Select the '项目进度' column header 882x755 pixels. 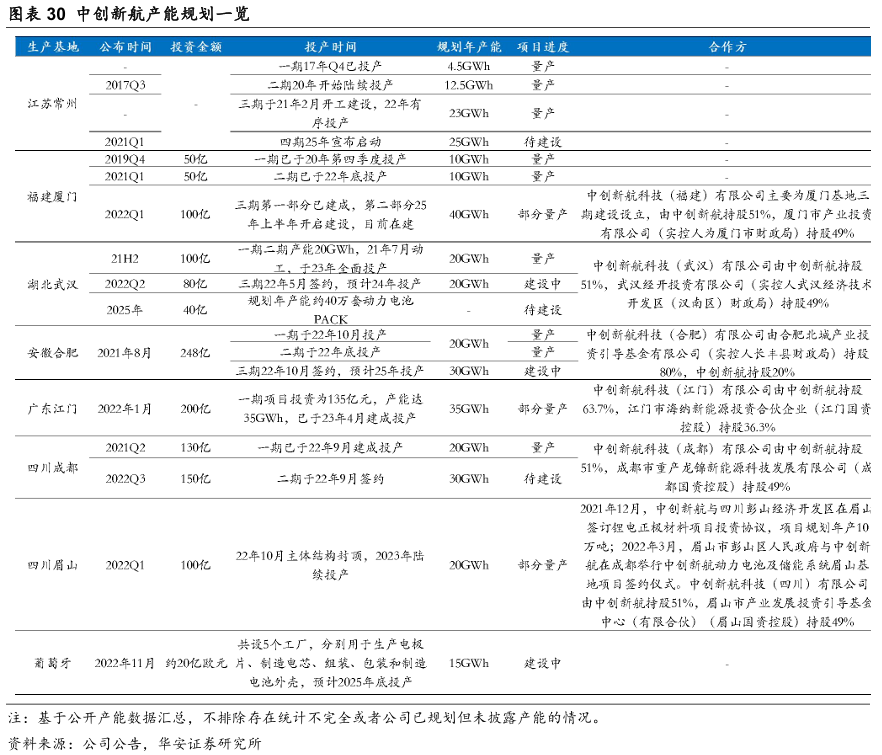click(543, 47)
